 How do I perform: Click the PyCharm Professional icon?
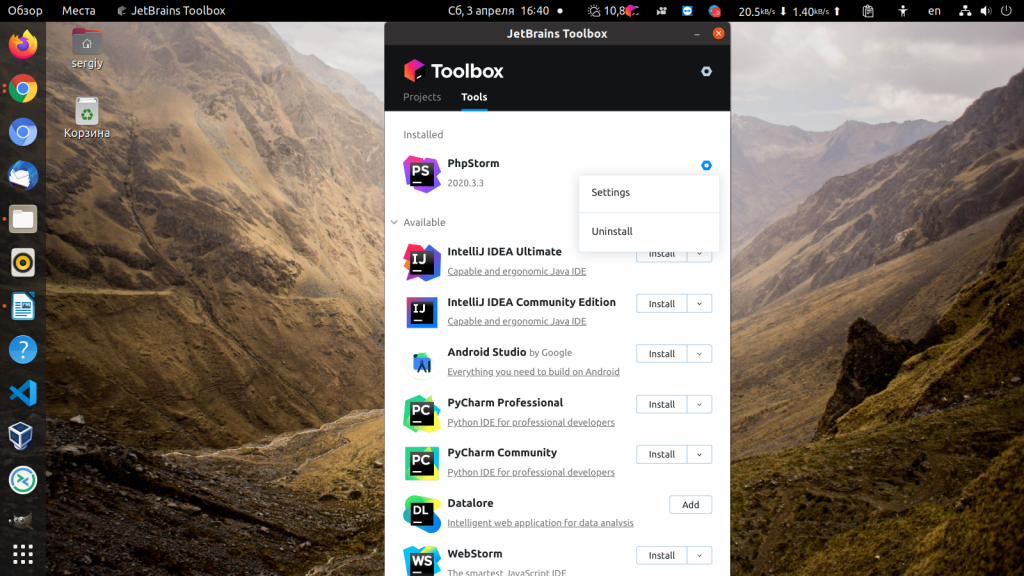point(421,413)
